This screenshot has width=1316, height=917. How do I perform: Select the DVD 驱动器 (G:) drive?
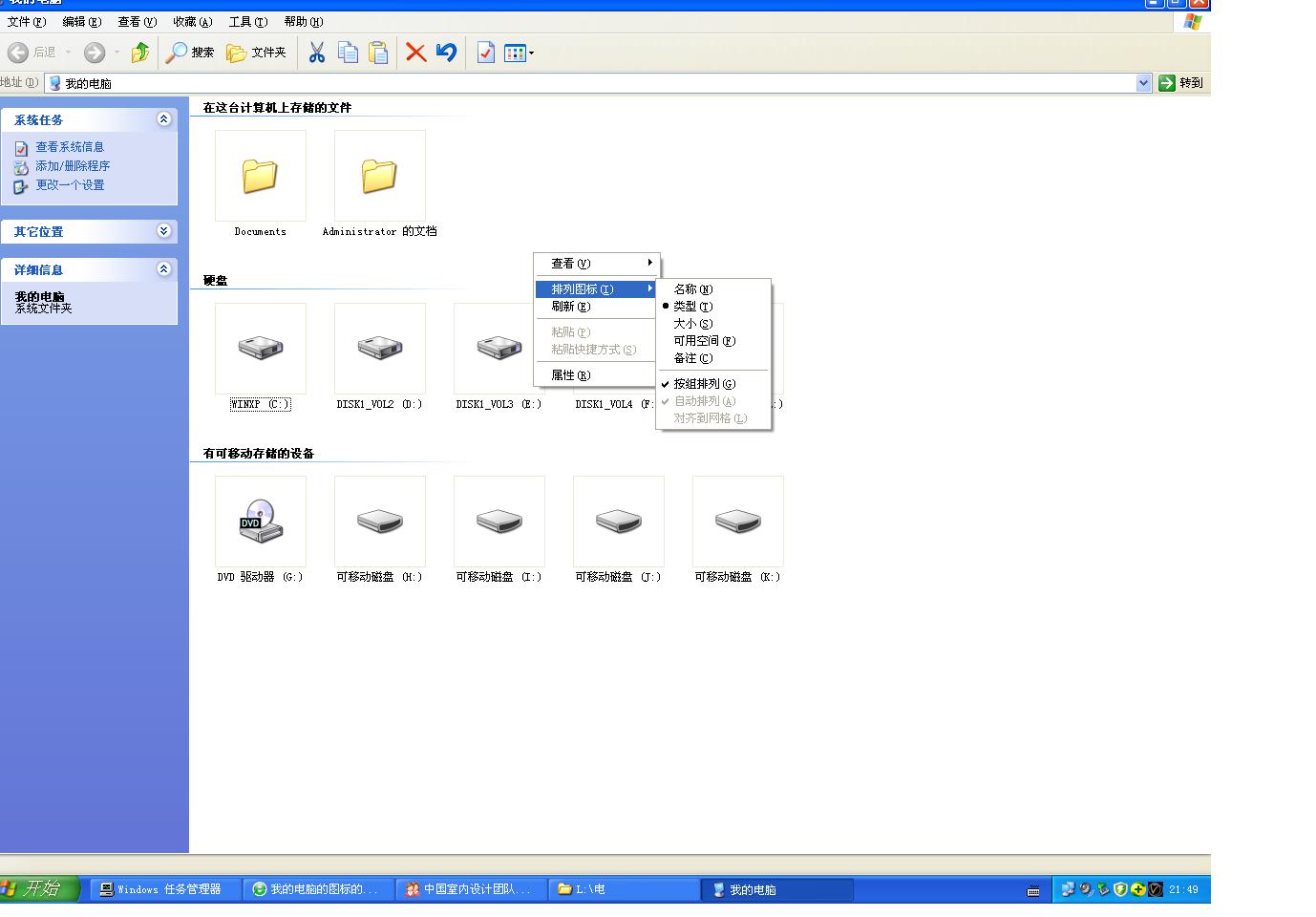tap(260, 529)
